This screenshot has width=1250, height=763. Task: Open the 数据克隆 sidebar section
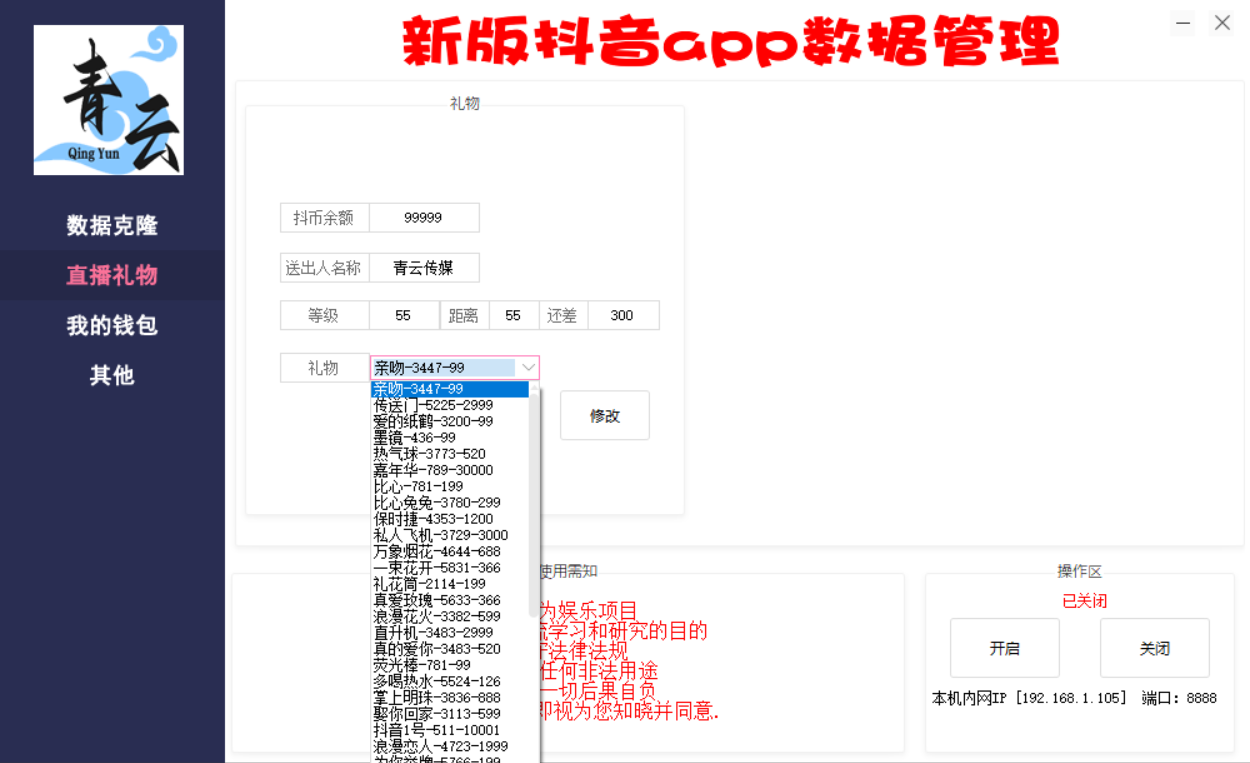click(x=112, y=225)
